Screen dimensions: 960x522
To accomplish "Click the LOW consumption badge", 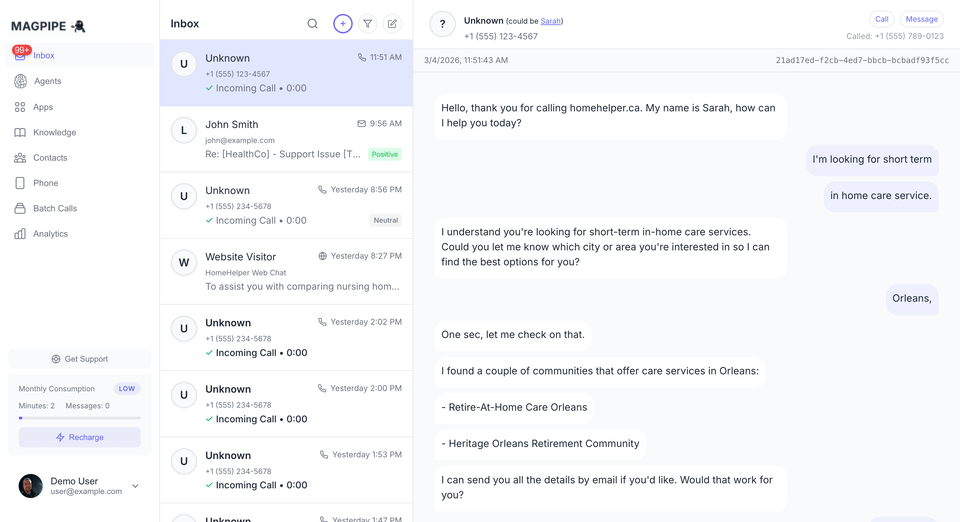I will [x=127, y=389].
